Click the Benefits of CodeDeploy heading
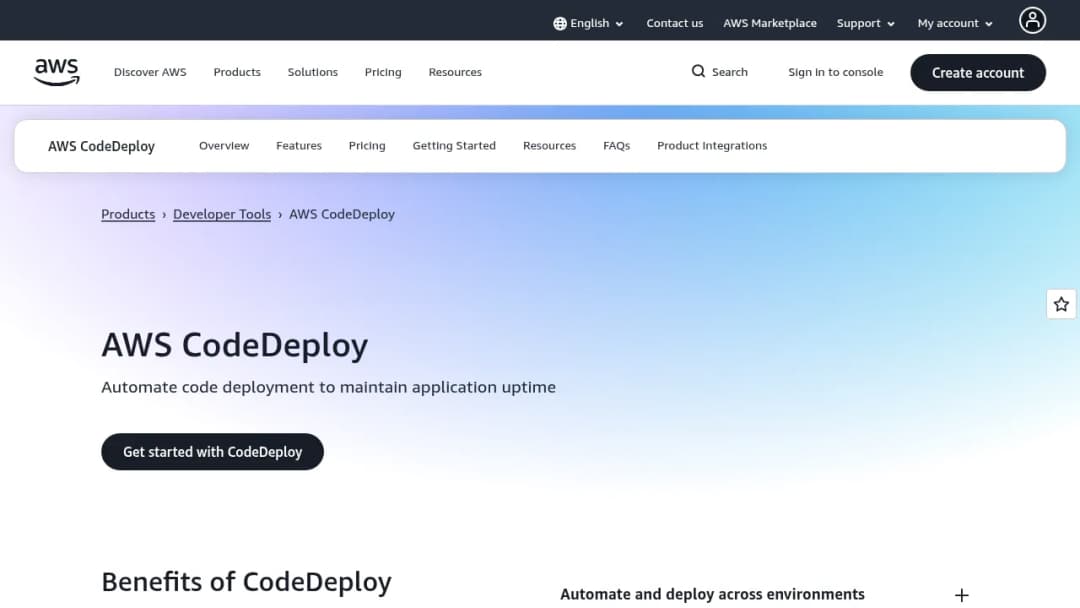 (246, 582)
